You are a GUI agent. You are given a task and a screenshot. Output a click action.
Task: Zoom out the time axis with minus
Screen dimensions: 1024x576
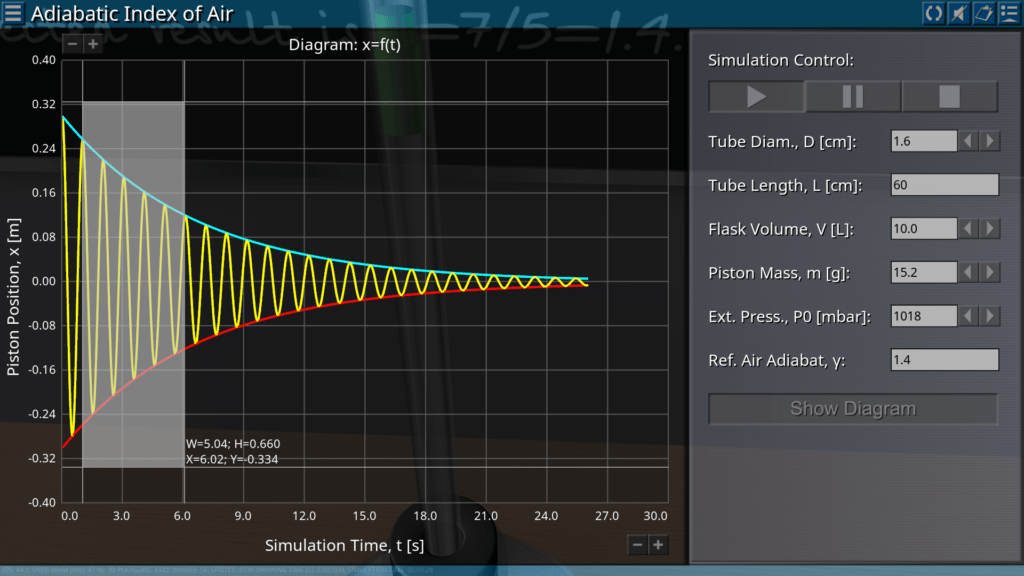point(637,545)
